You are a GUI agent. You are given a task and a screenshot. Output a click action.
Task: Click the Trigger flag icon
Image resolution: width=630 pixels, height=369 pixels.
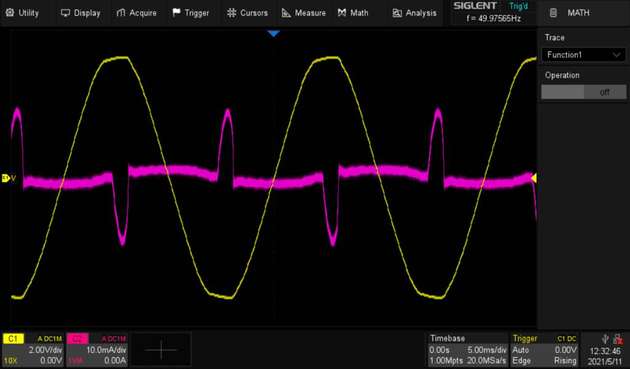(176, 13)
